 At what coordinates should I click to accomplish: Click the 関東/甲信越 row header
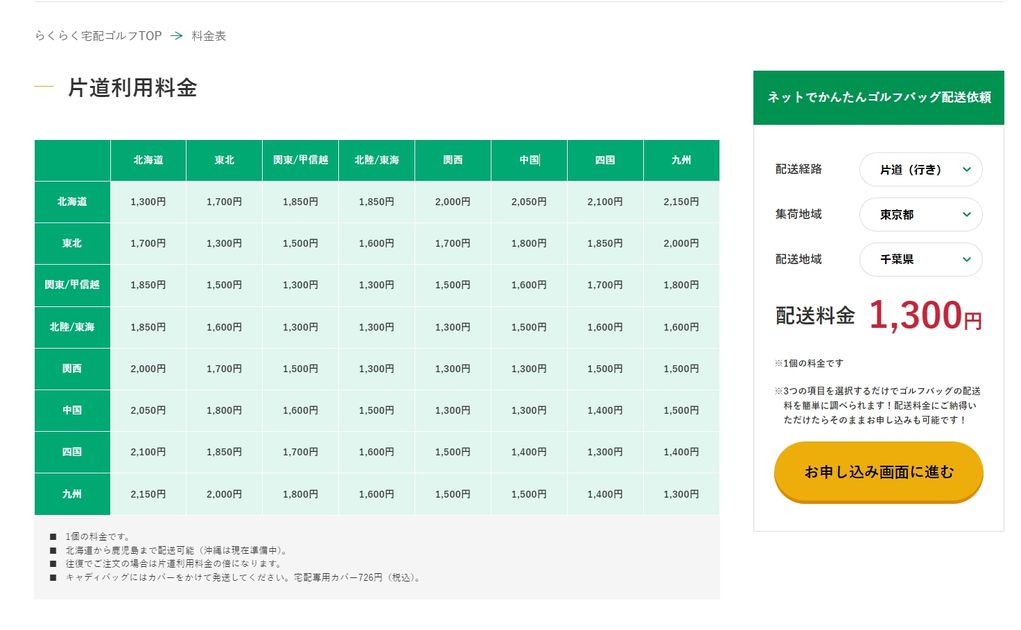72,285
